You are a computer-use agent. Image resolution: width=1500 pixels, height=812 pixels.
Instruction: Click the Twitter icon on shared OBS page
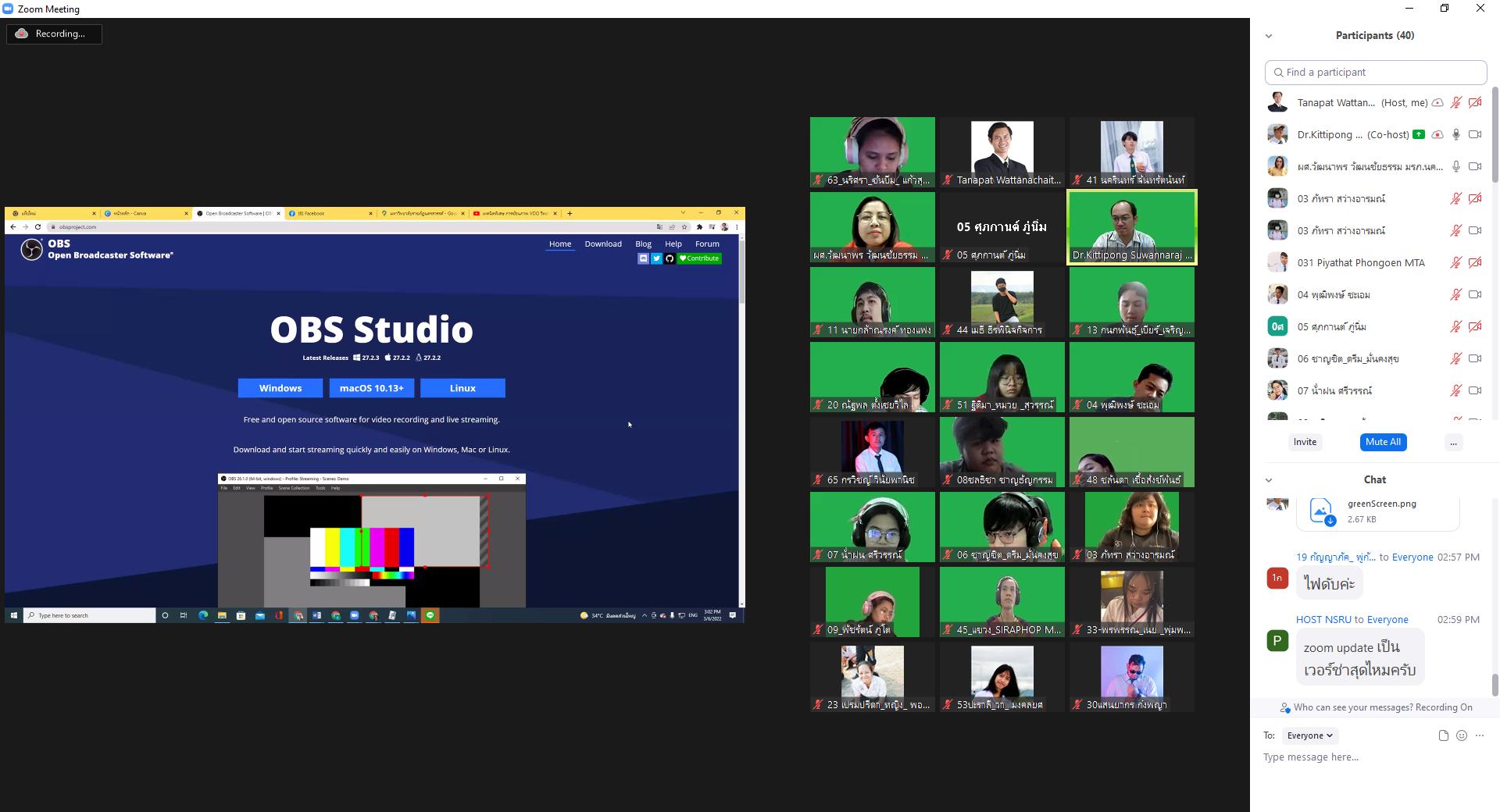656,258
